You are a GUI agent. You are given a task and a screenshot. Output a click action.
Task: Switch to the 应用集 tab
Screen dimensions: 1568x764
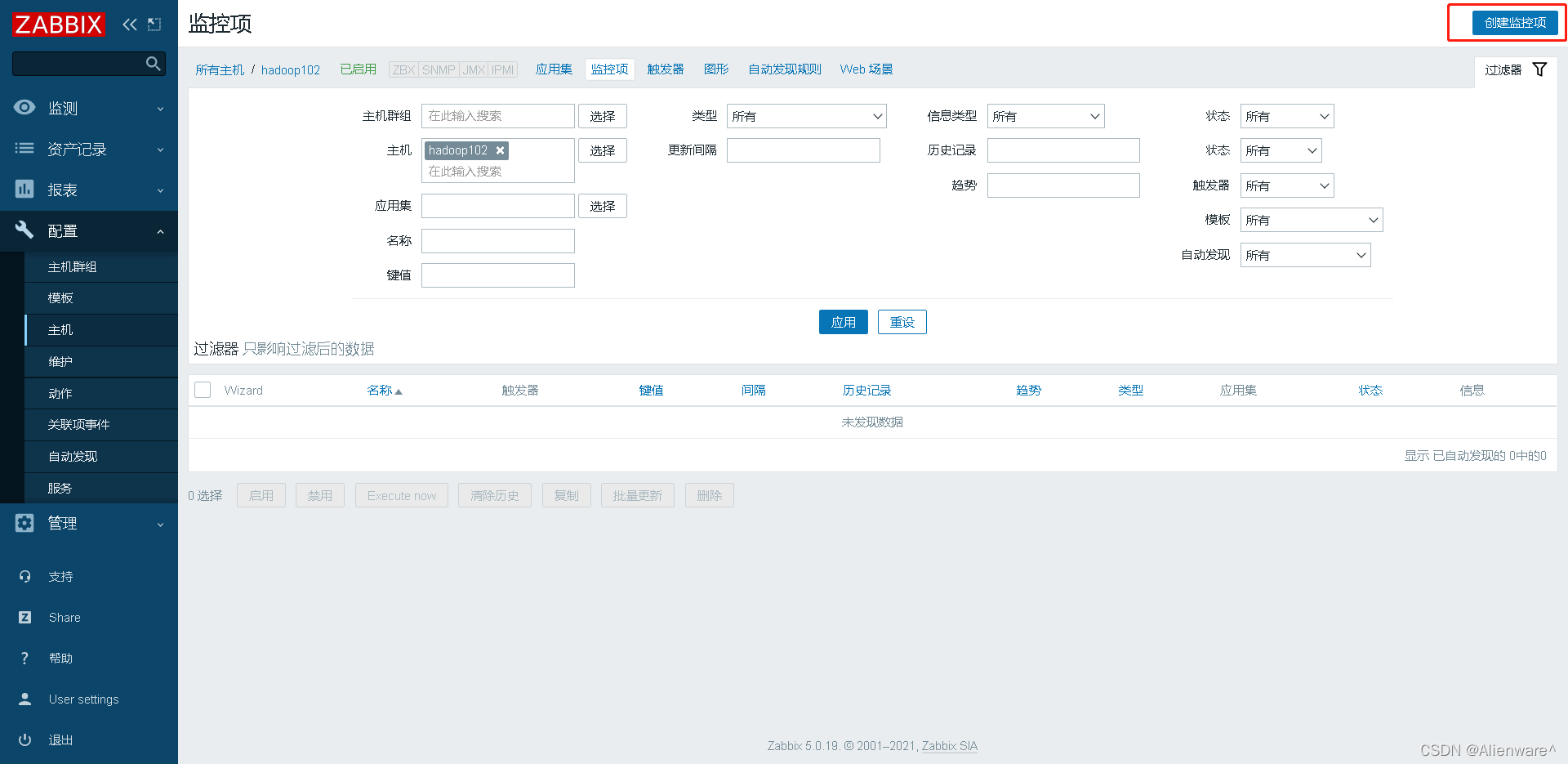554,69
